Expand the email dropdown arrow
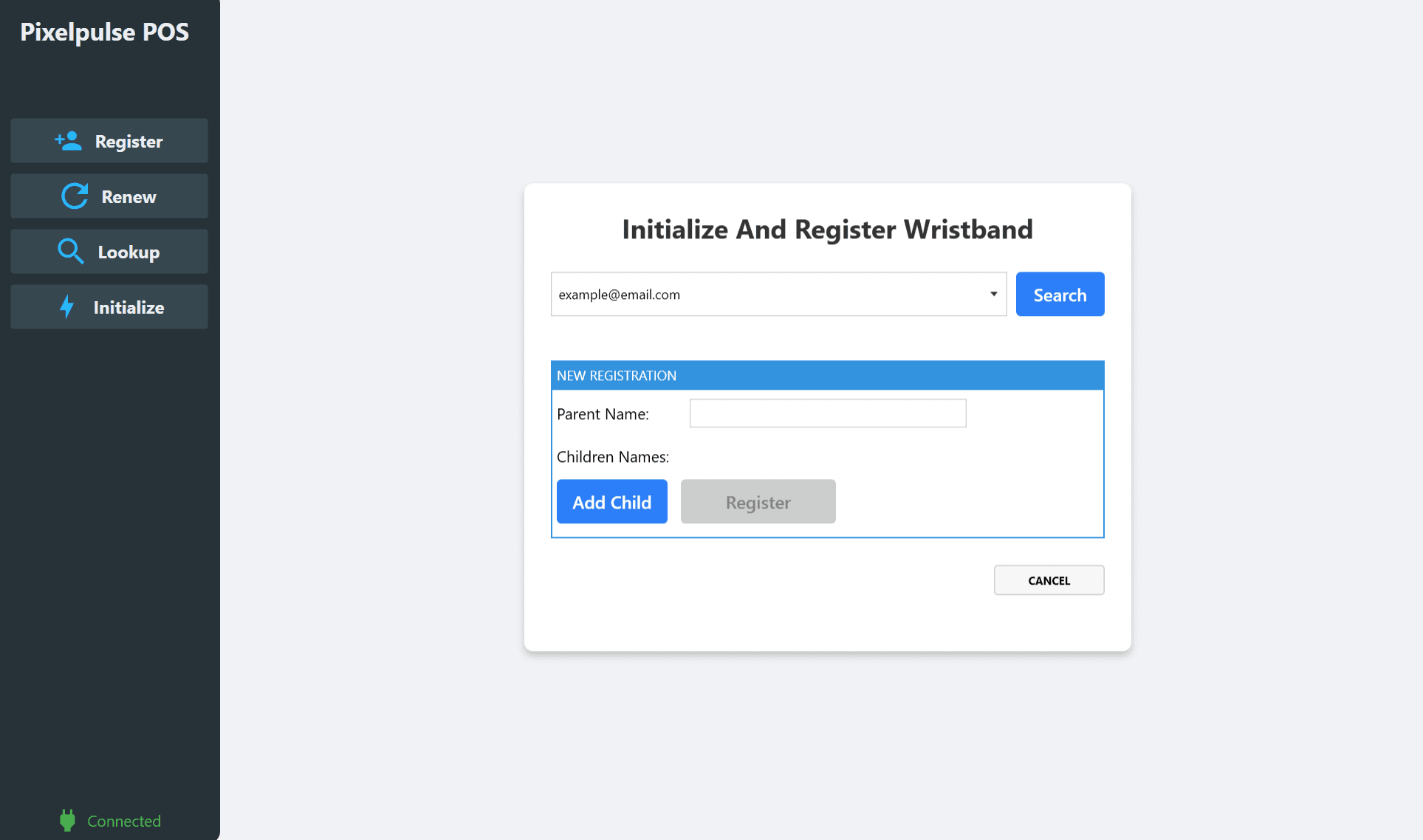 (x=993, y=294)
